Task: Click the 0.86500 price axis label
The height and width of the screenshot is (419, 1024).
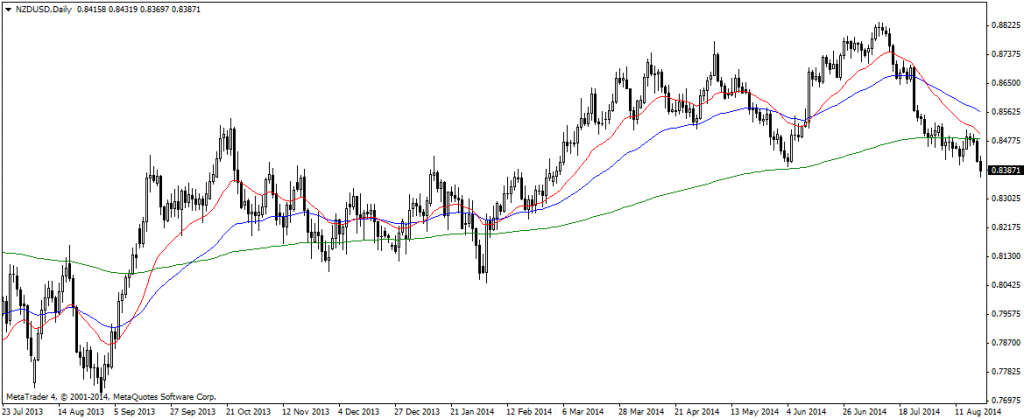Action: 1004,83
